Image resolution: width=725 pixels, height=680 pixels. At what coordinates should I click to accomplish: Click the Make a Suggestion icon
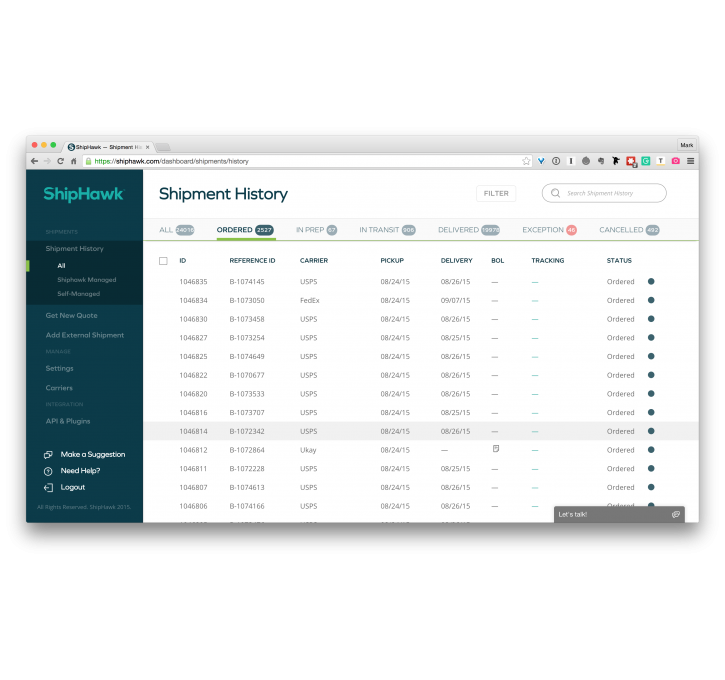[48, 454]
